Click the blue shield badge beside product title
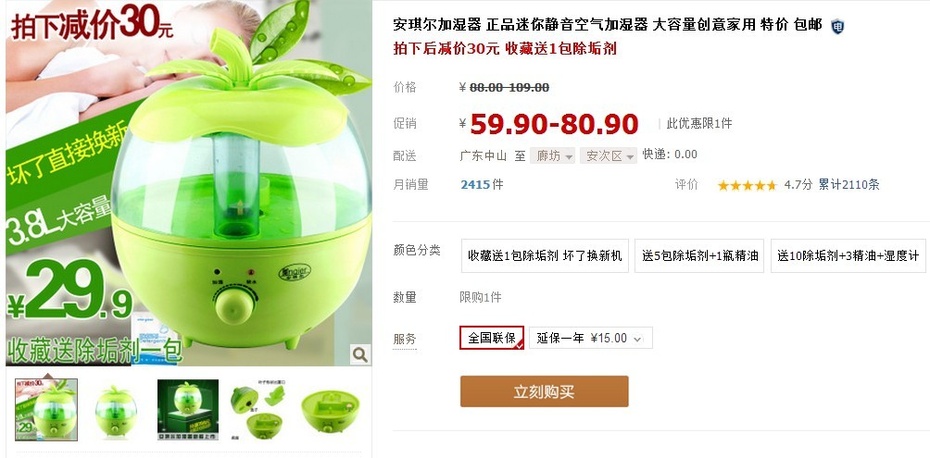Screen dimensions: 930x458 pyautogui.click(x=837, y=26)
